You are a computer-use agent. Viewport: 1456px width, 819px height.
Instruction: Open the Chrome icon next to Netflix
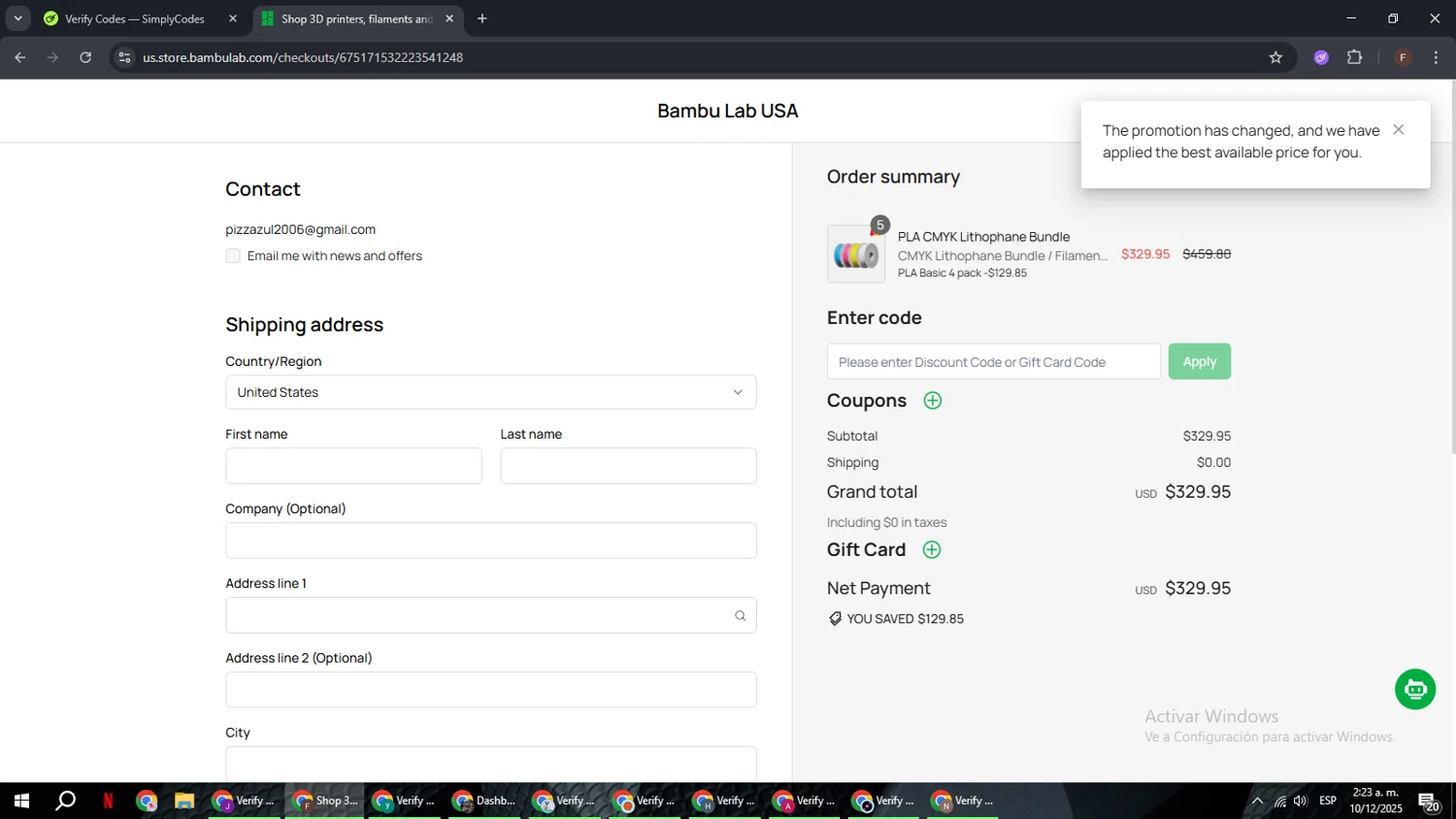(147, 801)
